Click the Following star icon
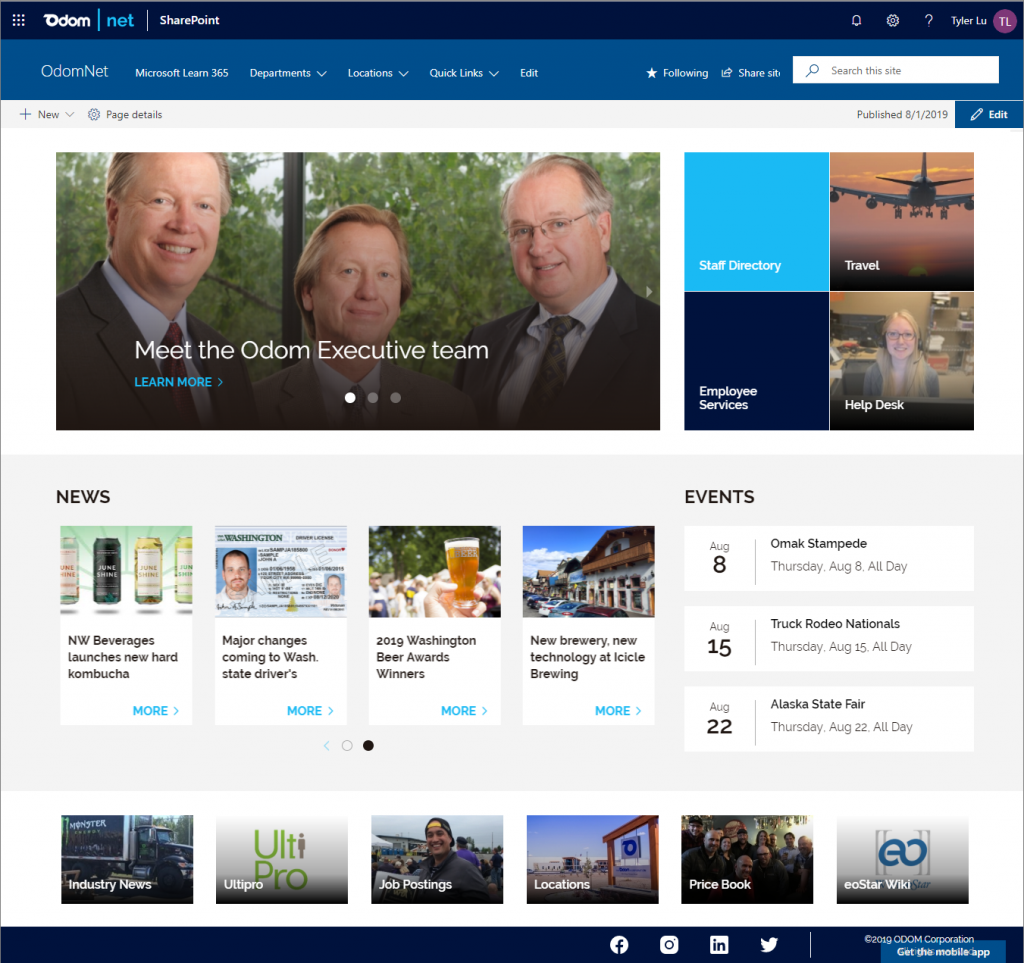This screenshot has width=1024, height=963. coord(651,73)
